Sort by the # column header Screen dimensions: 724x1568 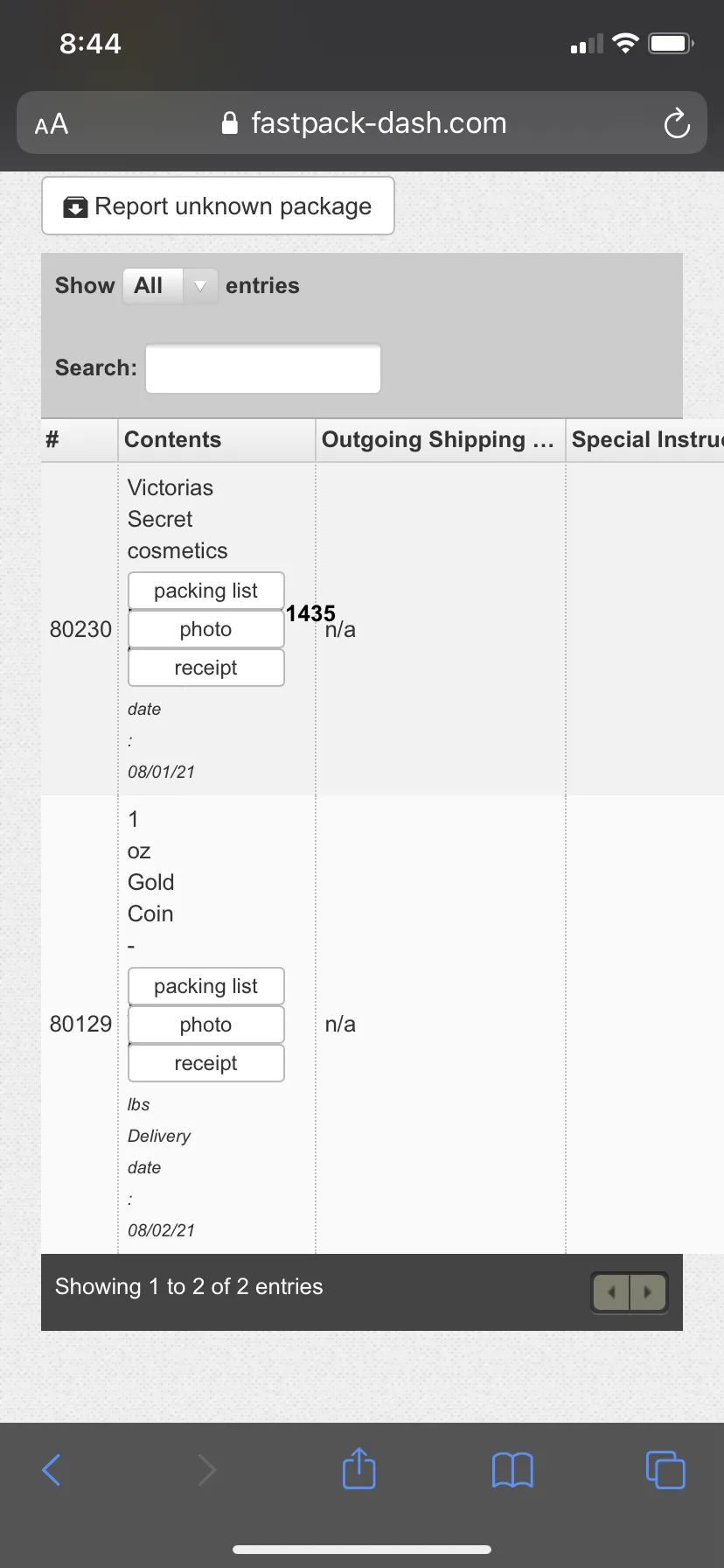point(79,440)
